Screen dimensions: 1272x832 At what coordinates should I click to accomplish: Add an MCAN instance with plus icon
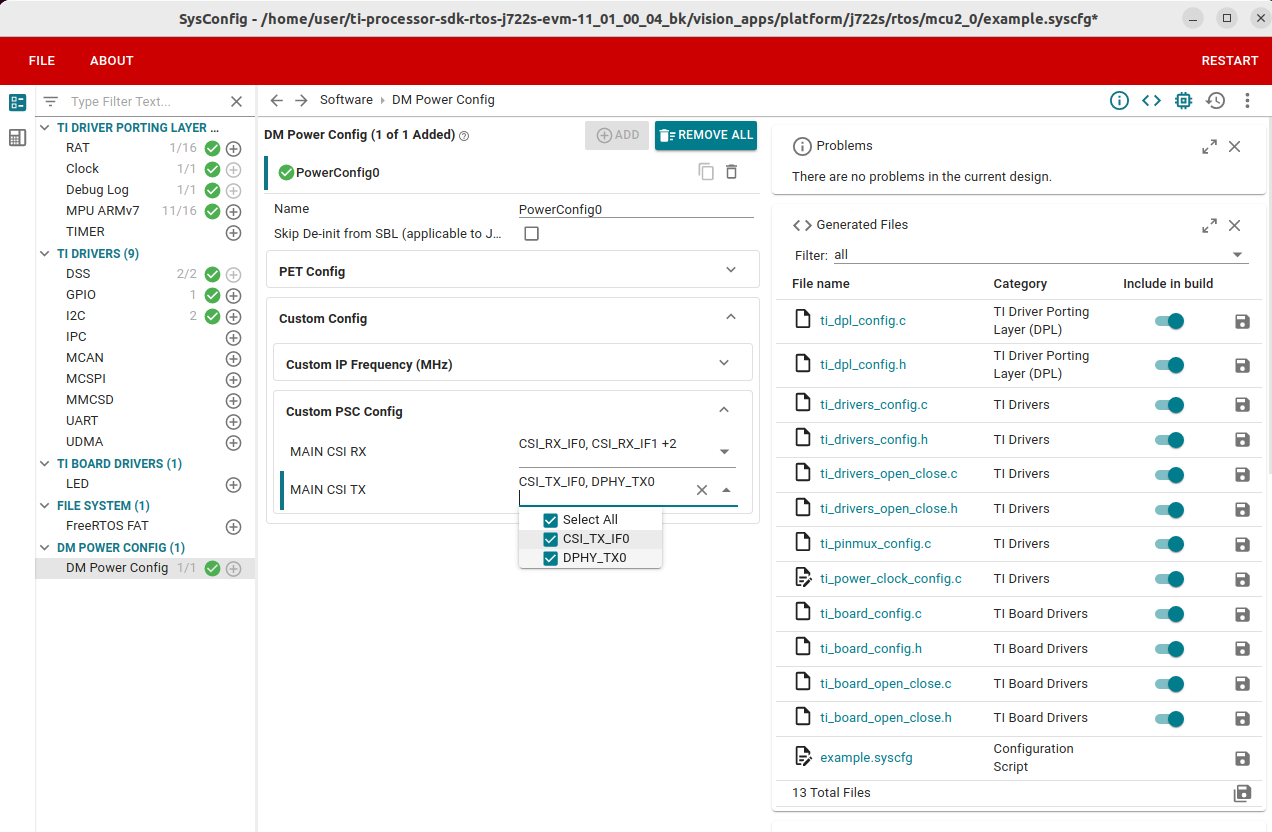pos(233,358)
